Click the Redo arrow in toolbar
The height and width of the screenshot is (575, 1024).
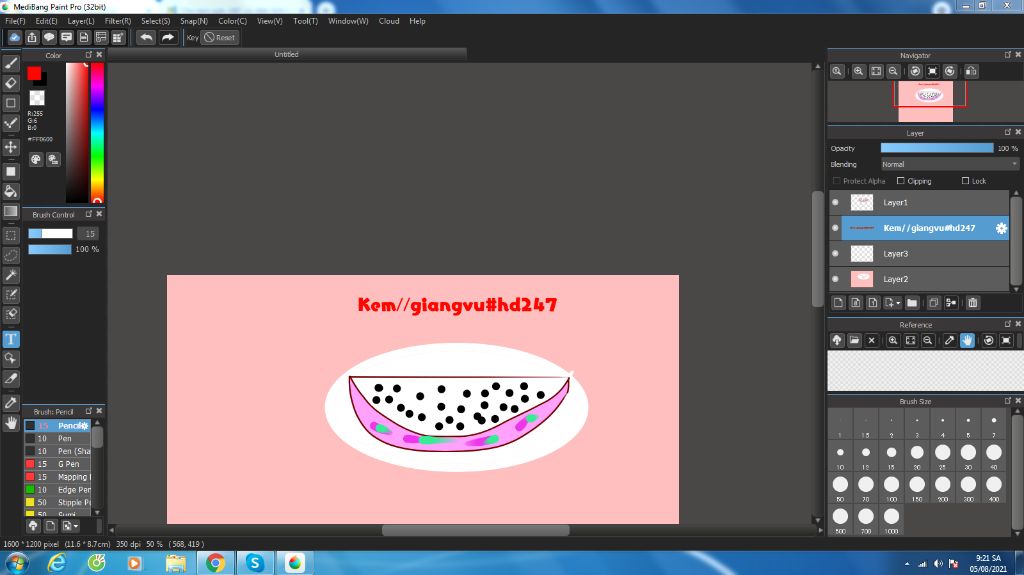click(168, 37)
